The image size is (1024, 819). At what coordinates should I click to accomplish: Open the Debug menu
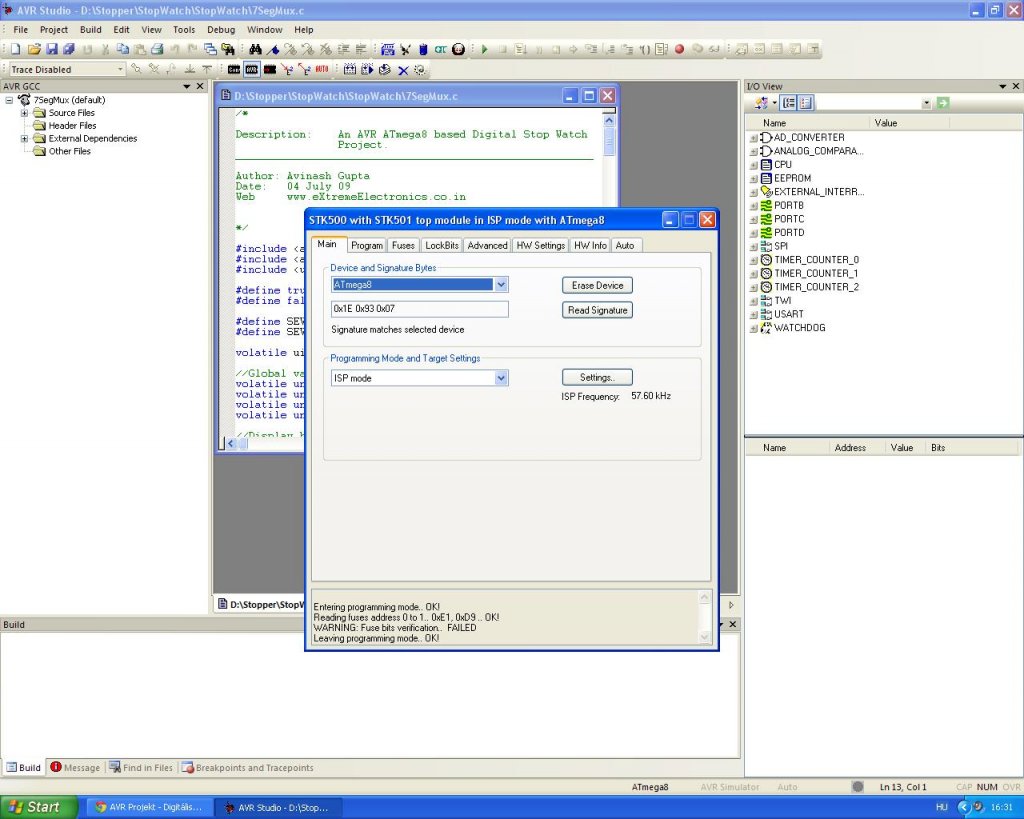[221, 29]
